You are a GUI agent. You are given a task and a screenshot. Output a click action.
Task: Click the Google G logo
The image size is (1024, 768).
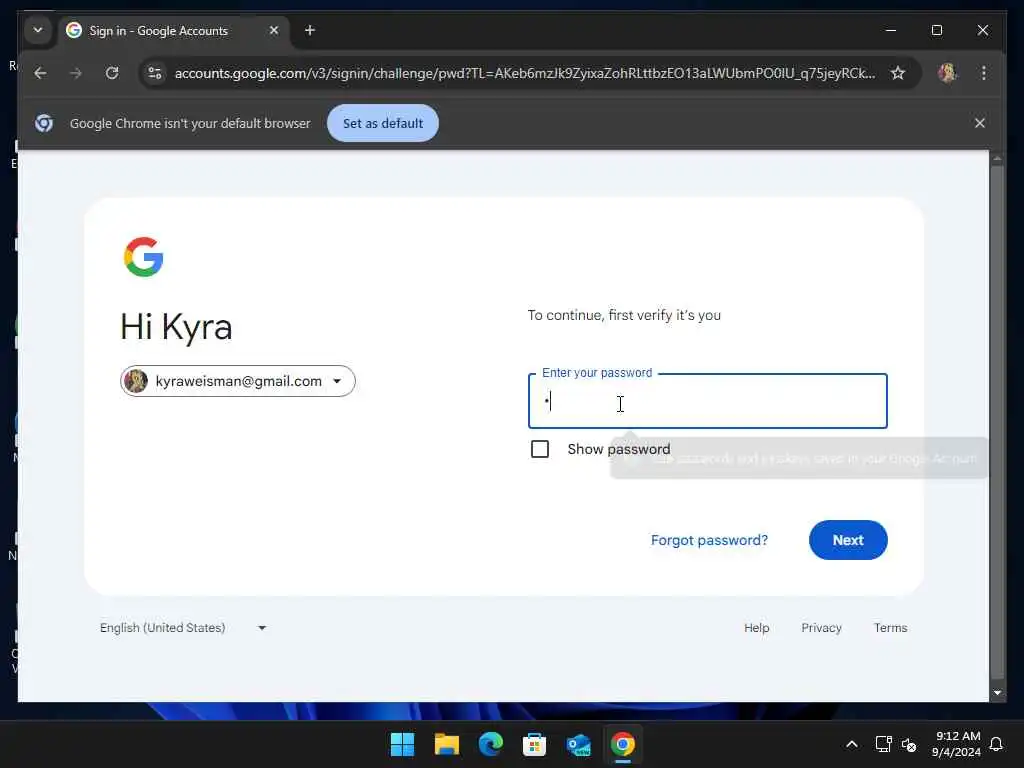[x=144, y=257]
